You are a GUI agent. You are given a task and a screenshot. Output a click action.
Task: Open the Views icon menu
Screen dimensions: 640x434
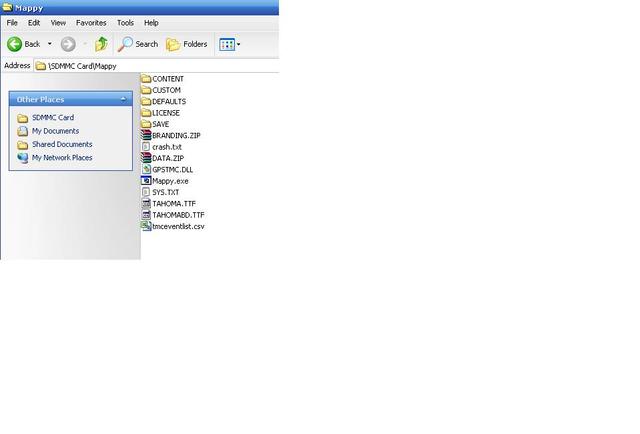[x=229, y=44]
